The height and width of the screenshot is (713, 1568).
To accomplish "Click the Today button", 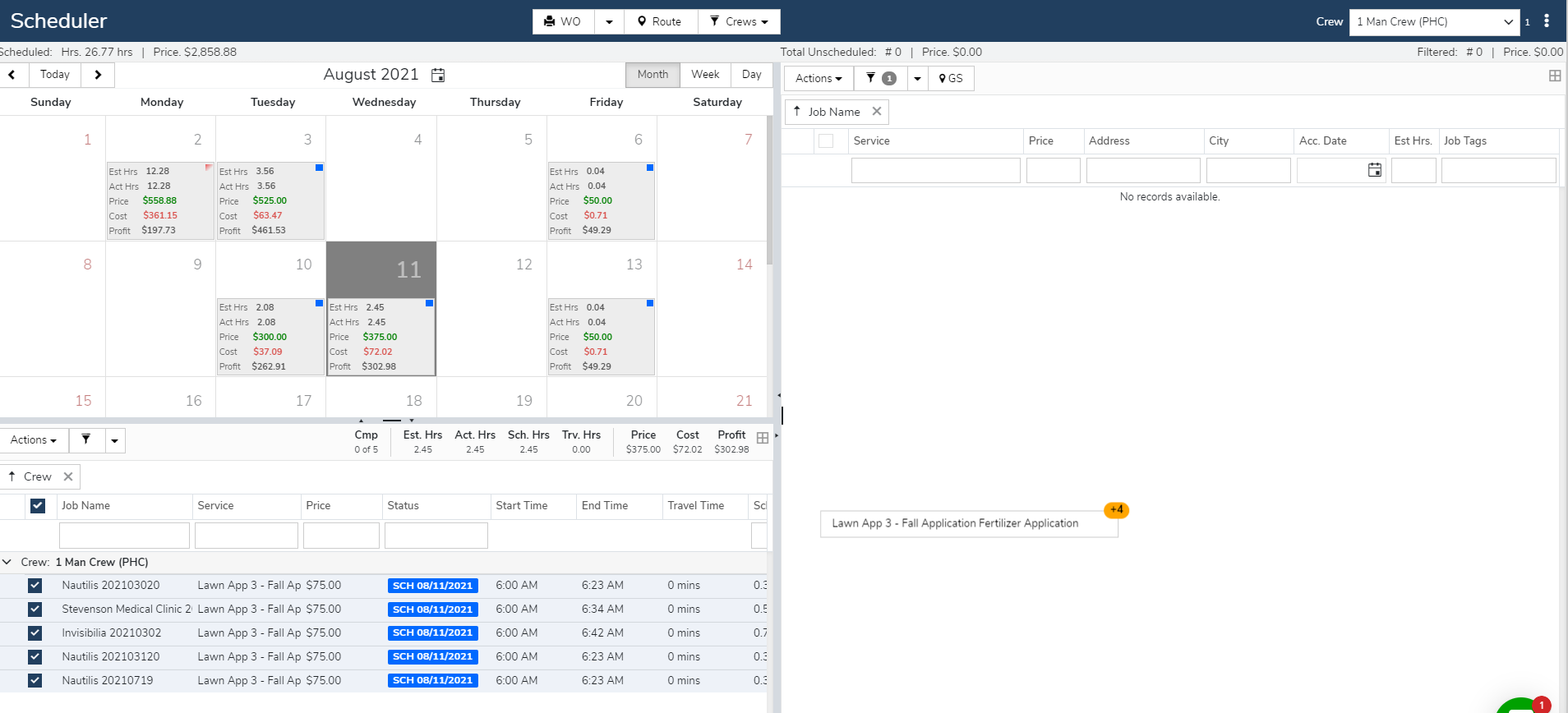I will click(55, 75).
